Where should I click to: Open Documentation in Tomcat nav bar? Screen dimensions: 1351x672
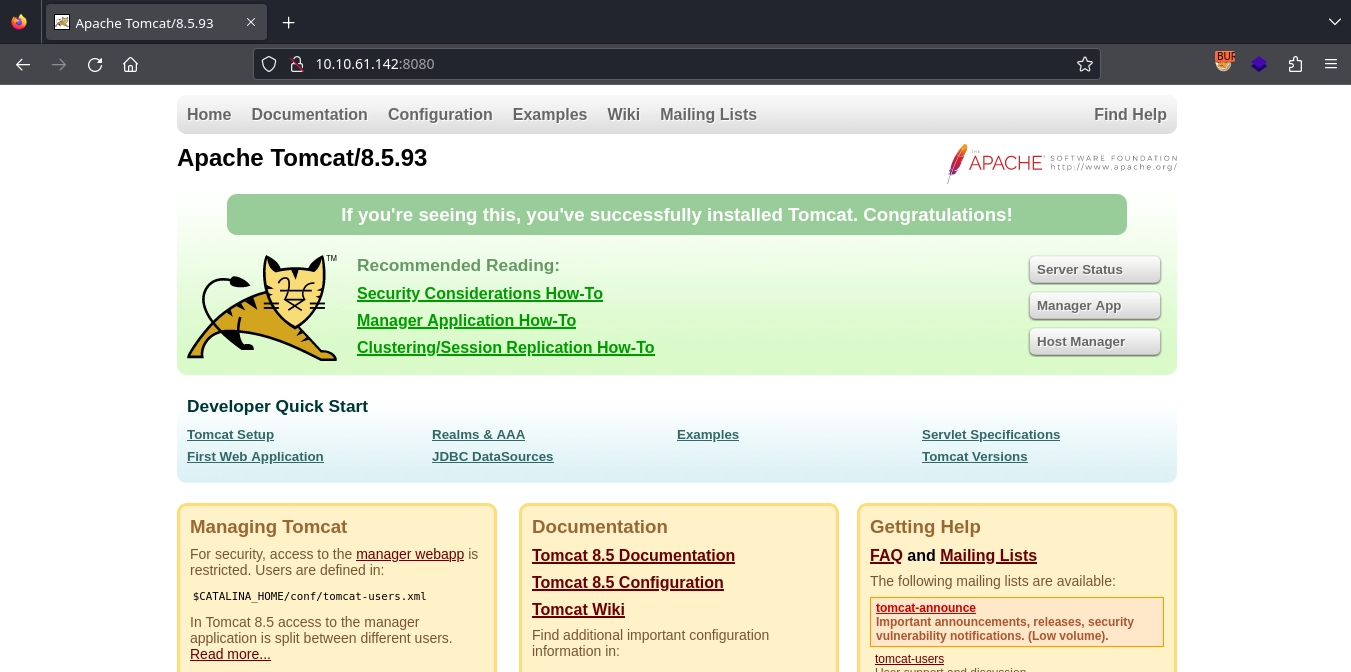[309, 114]
